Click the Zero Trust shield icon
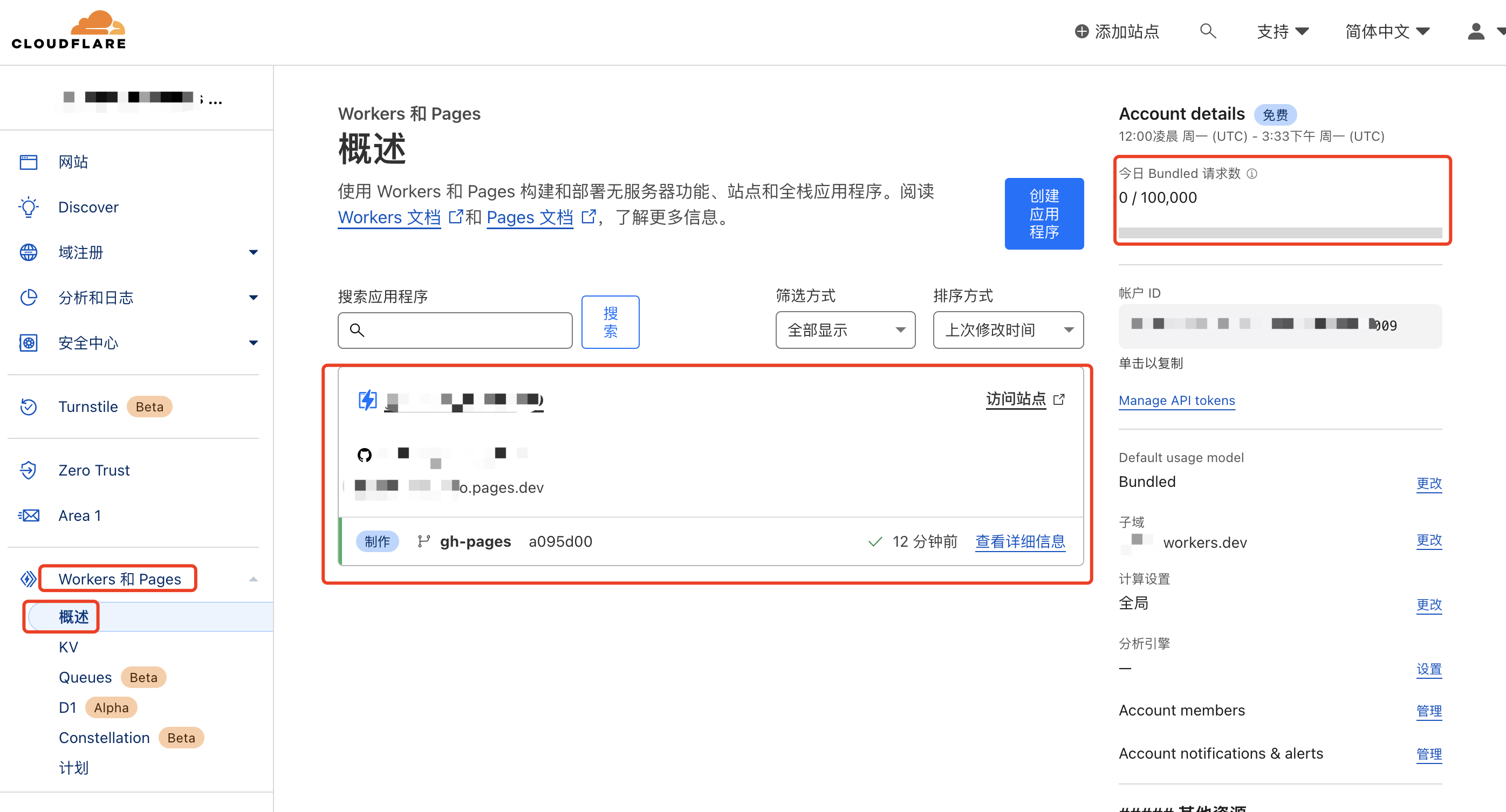Image resolution: width=1506 pixels, height=812 pixels. coord(29,470)
